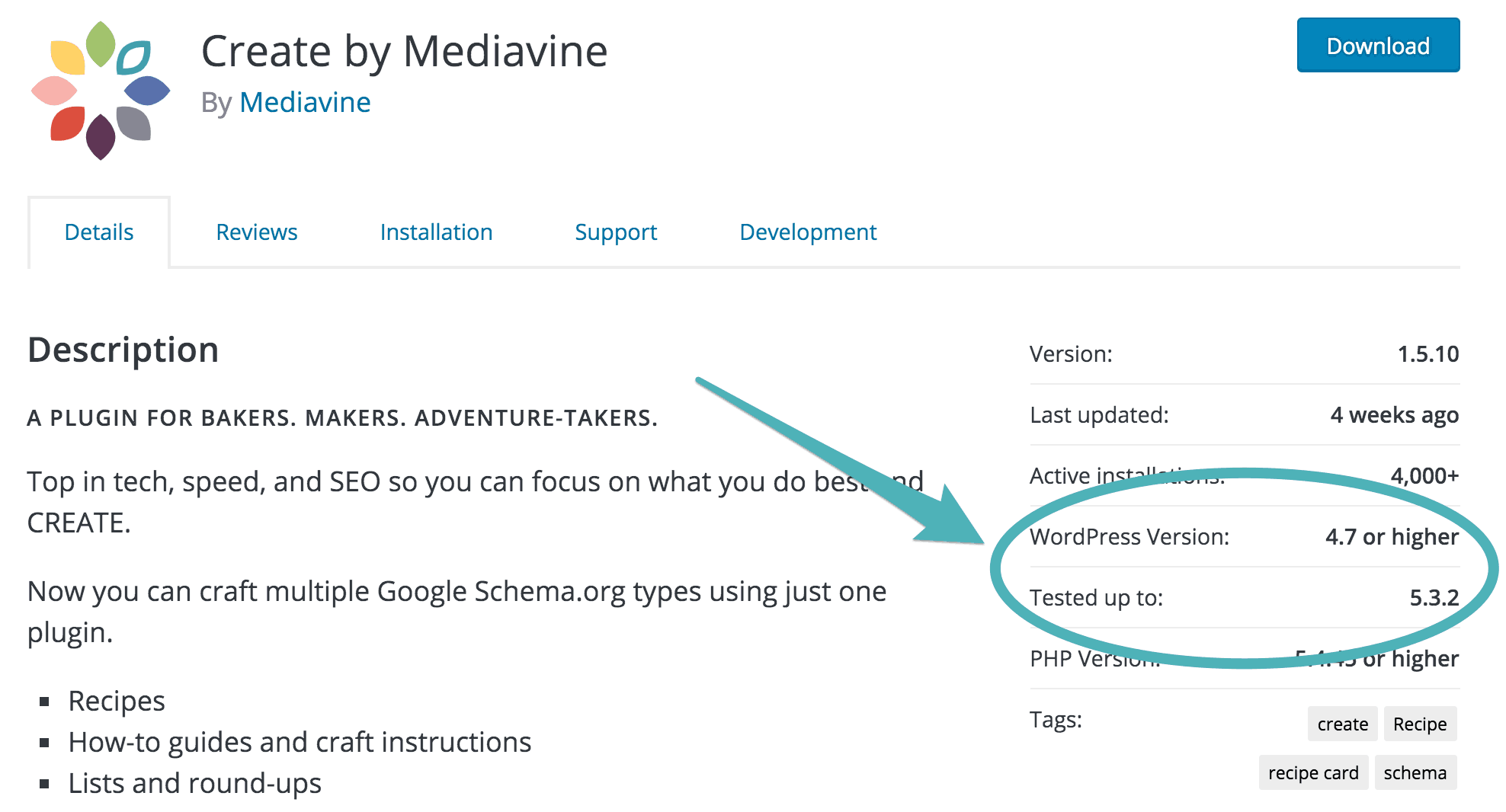Image resolution: width=1506 pixels, height=812 pixels.
Task: Switch to the Reviews tab
Action: (x=256, y=232)
